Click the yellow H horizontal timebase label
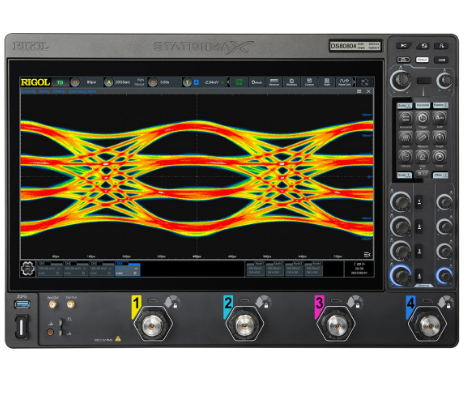Viewport: 470px width, 393px height. click(75, 82)
